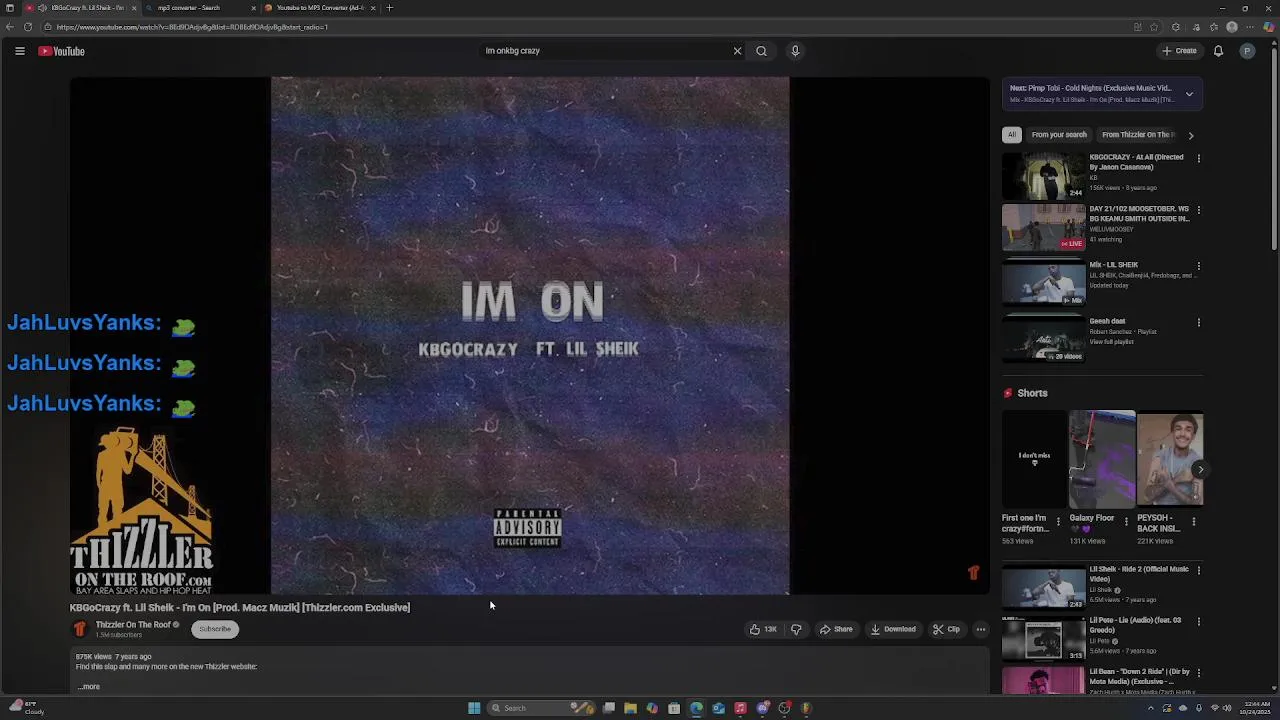Open the taskbar clock and date
Viewport: 1280px width, 720px height.
(1256, 708)
